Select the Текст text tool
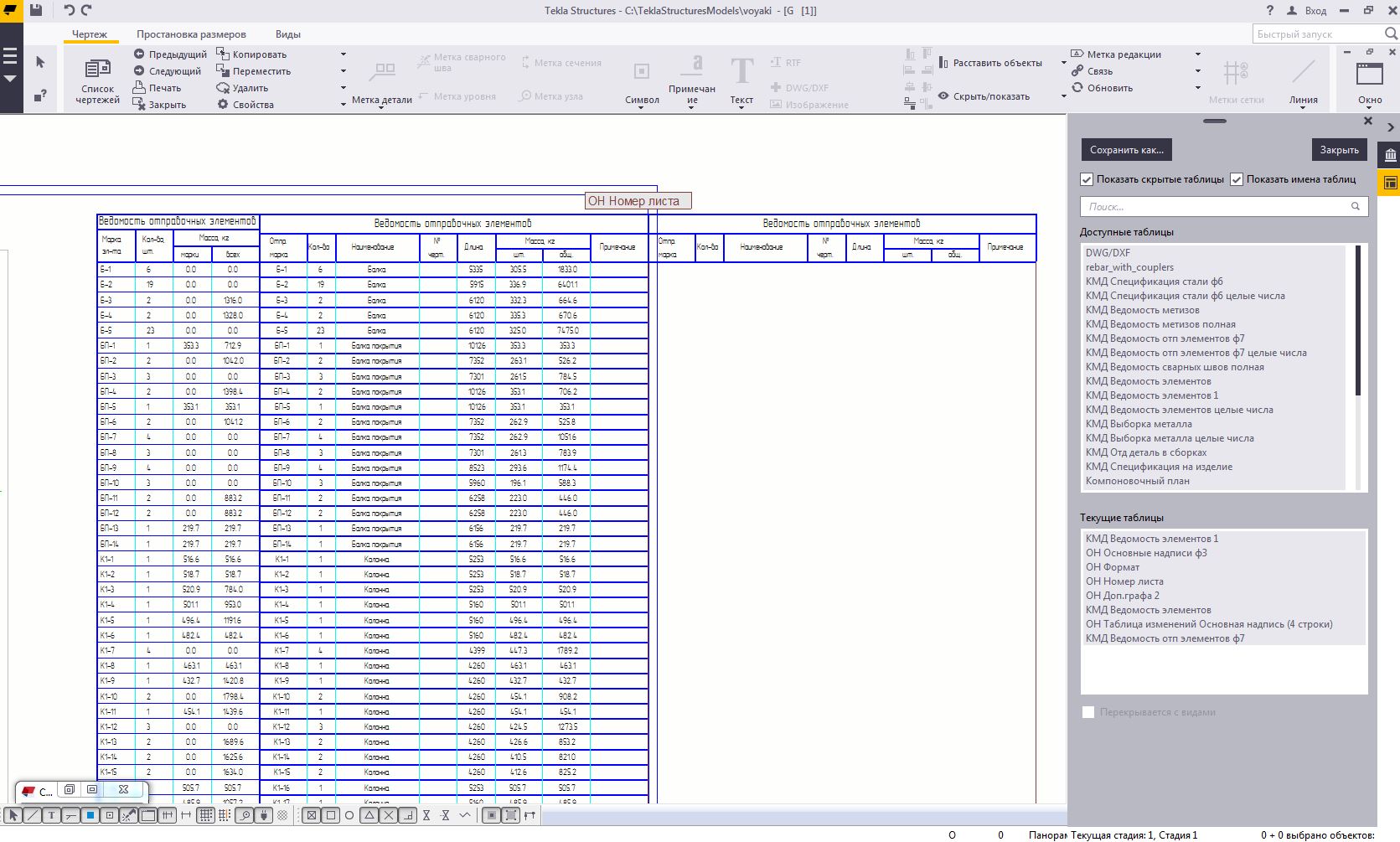 point(741,80)
